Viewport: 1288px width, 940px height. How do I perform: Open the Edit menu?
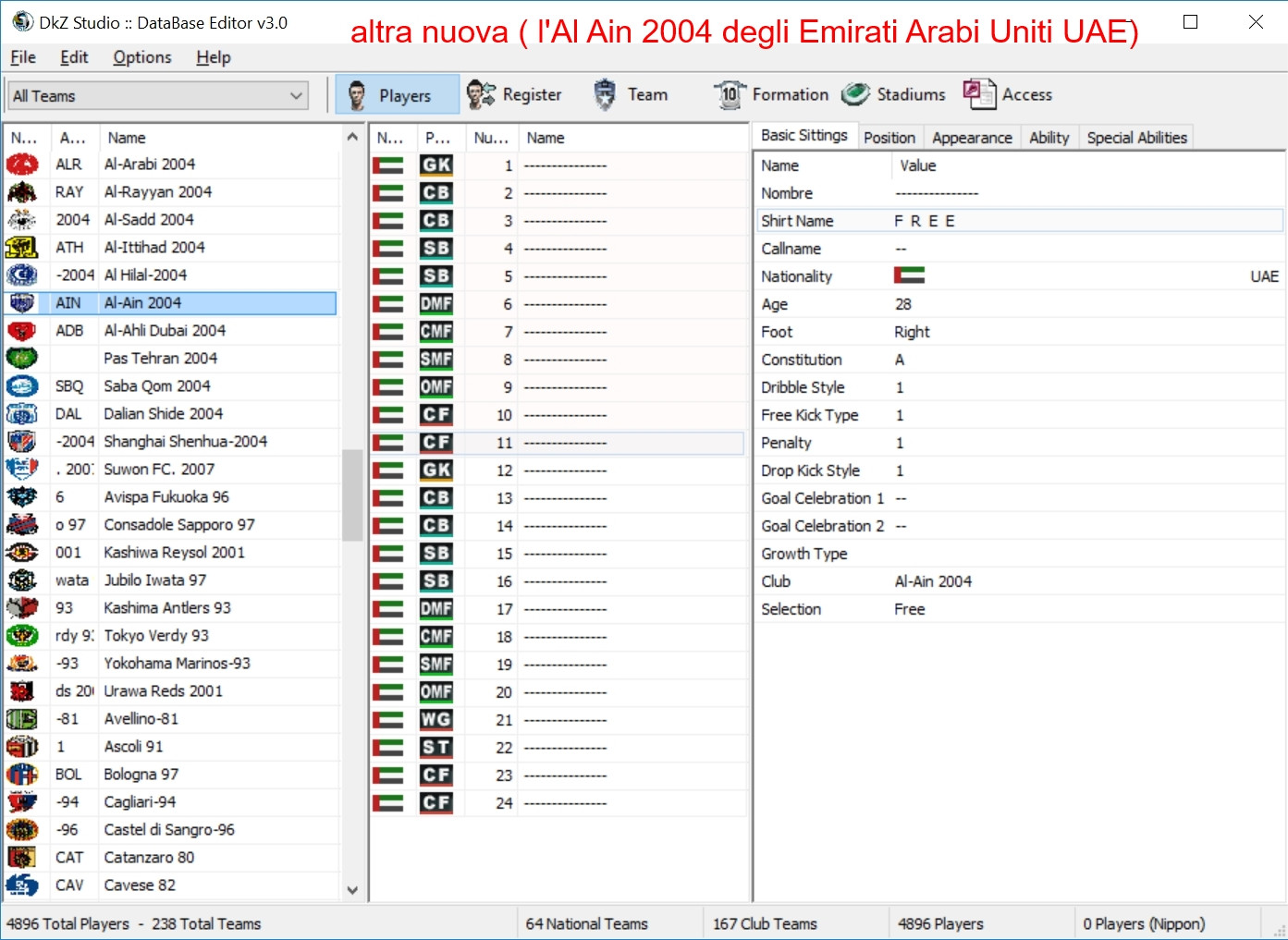[x=74, y=57]
